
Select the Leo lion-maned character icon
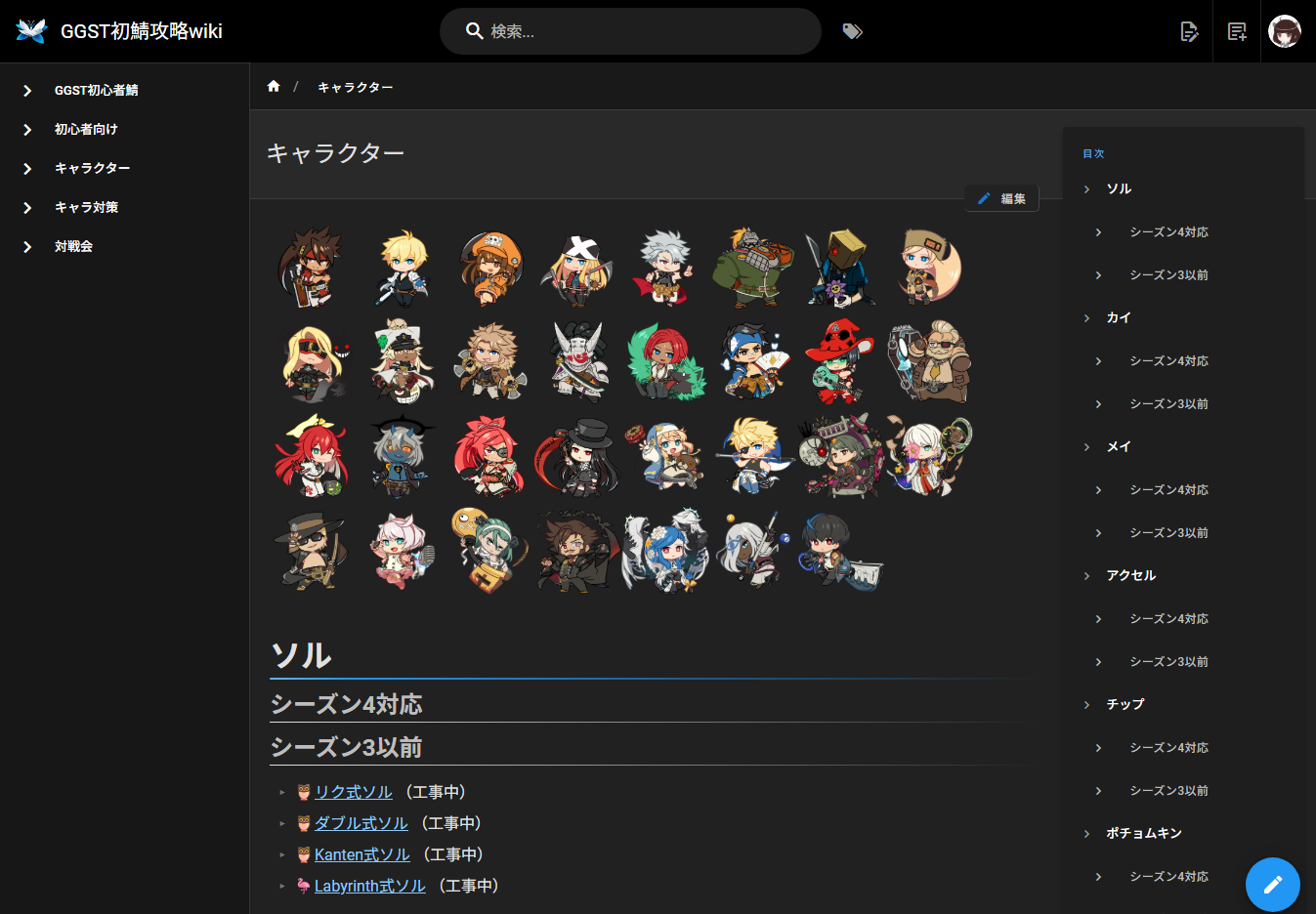point(491,361)
